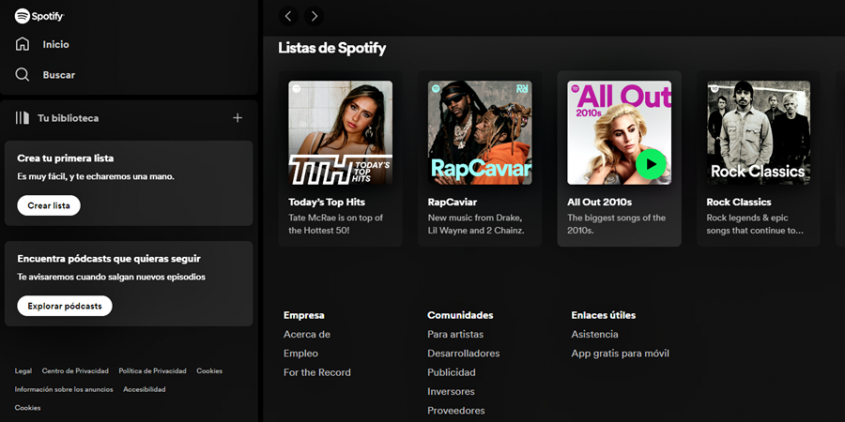
Task: Click 'Tate McRae is on top' description
Action: (x=336, y=224)
